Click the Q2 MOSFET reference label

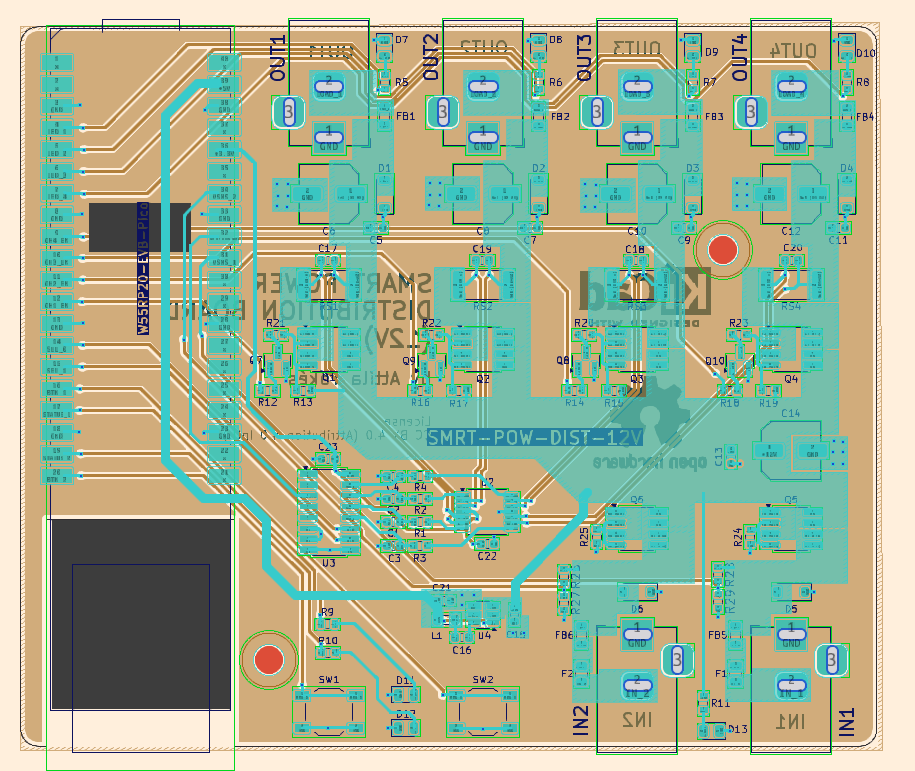click(483, 379)
